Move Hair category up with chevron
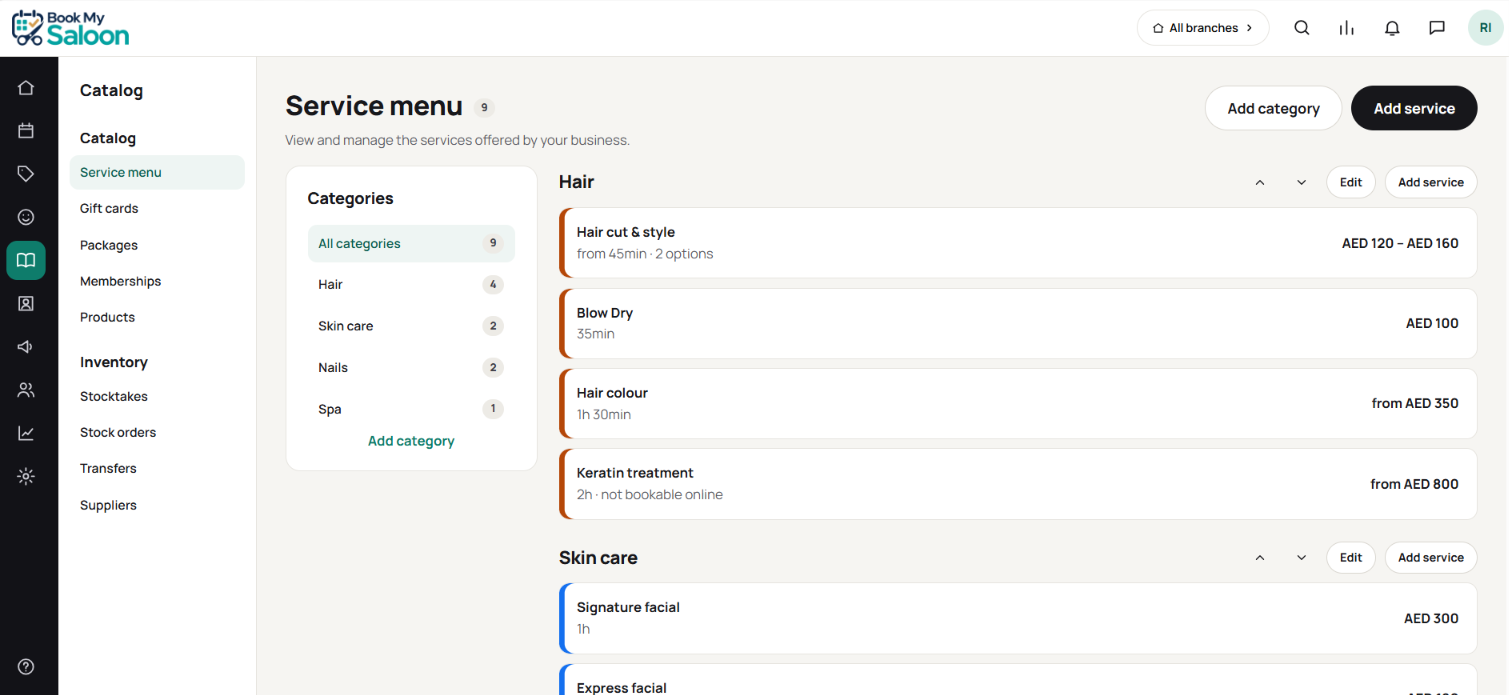This screenshot has width=1509, height=695. tap(1260, 182)
